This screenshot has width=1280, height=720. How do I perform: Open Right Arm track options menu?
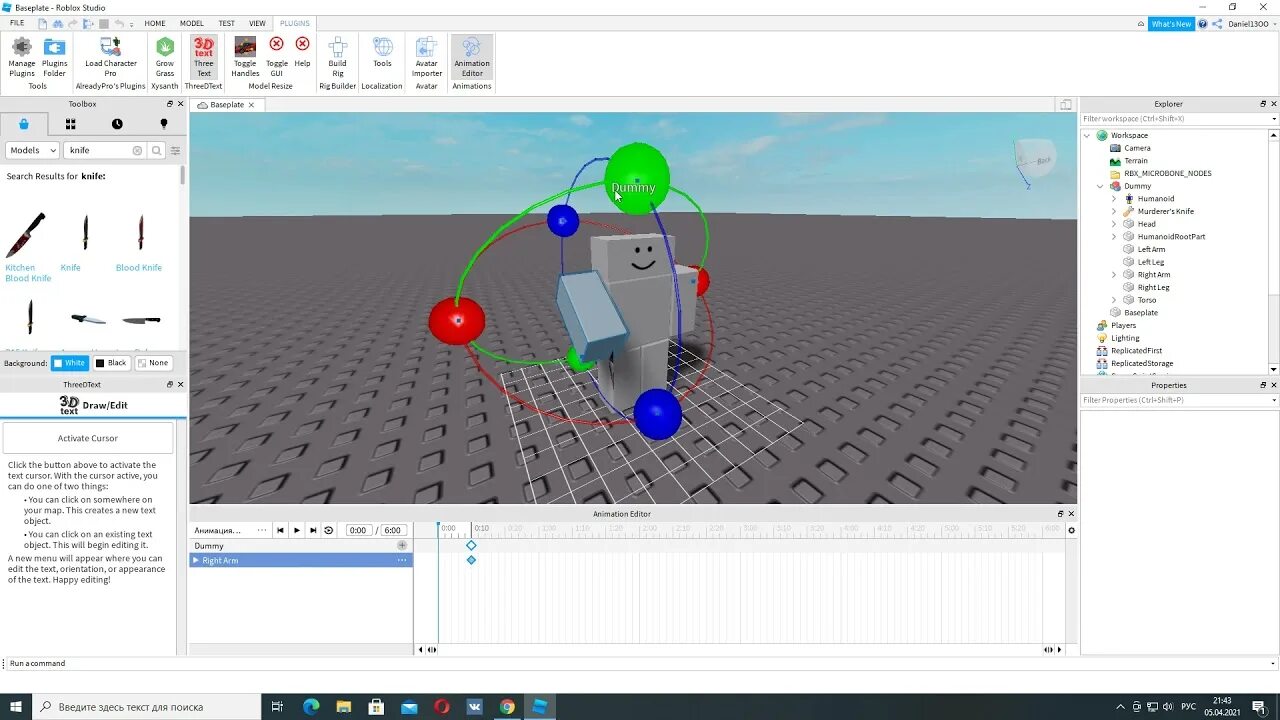coord(402,560)
